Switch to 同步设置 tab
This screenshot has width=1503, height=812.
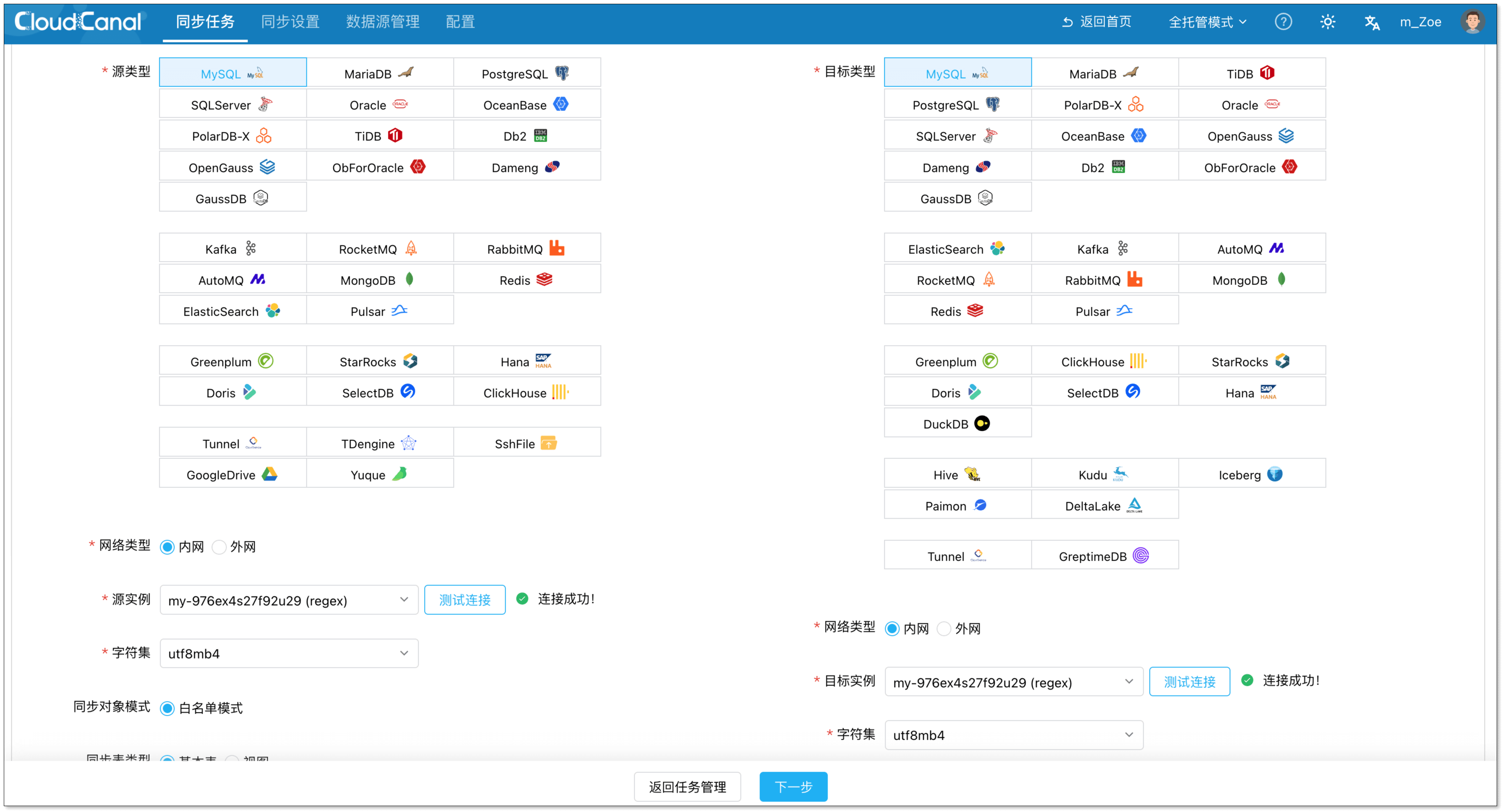[290, 22]
